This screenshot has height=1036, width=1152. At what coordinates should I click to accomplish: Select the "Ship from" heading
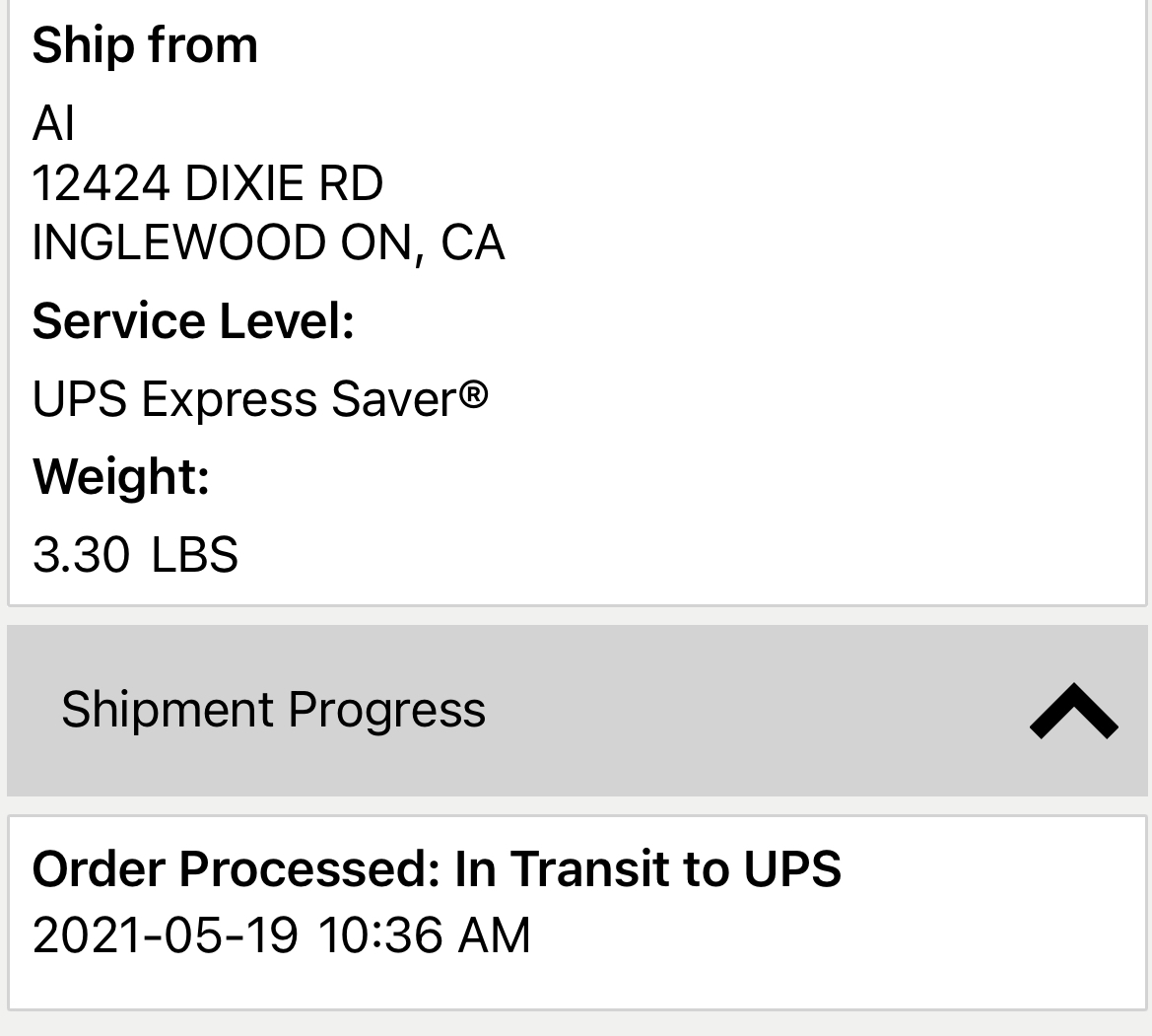click(x=145, y=45)
